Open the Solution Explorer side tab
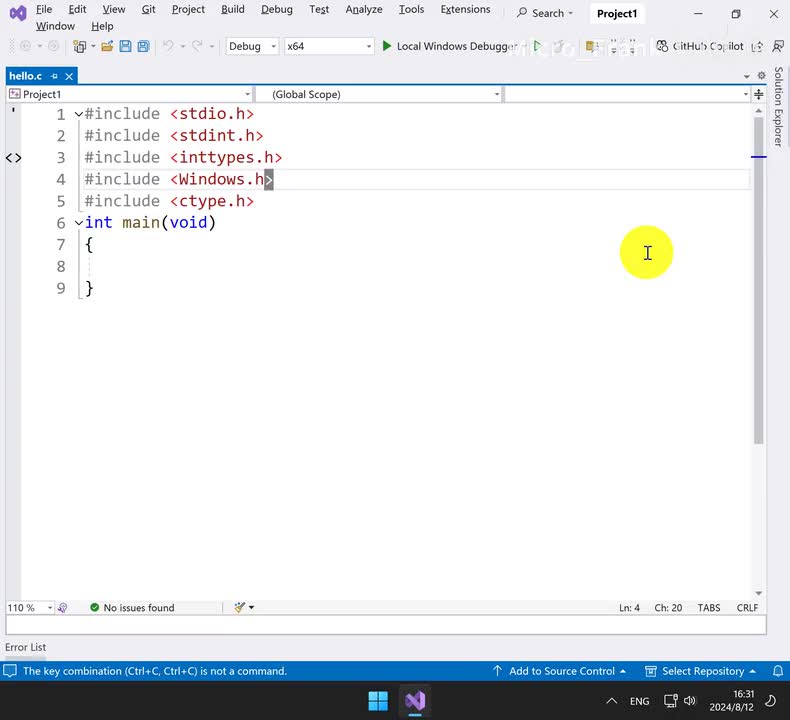Screen dimensions: 790x720 tap(778, 106)
